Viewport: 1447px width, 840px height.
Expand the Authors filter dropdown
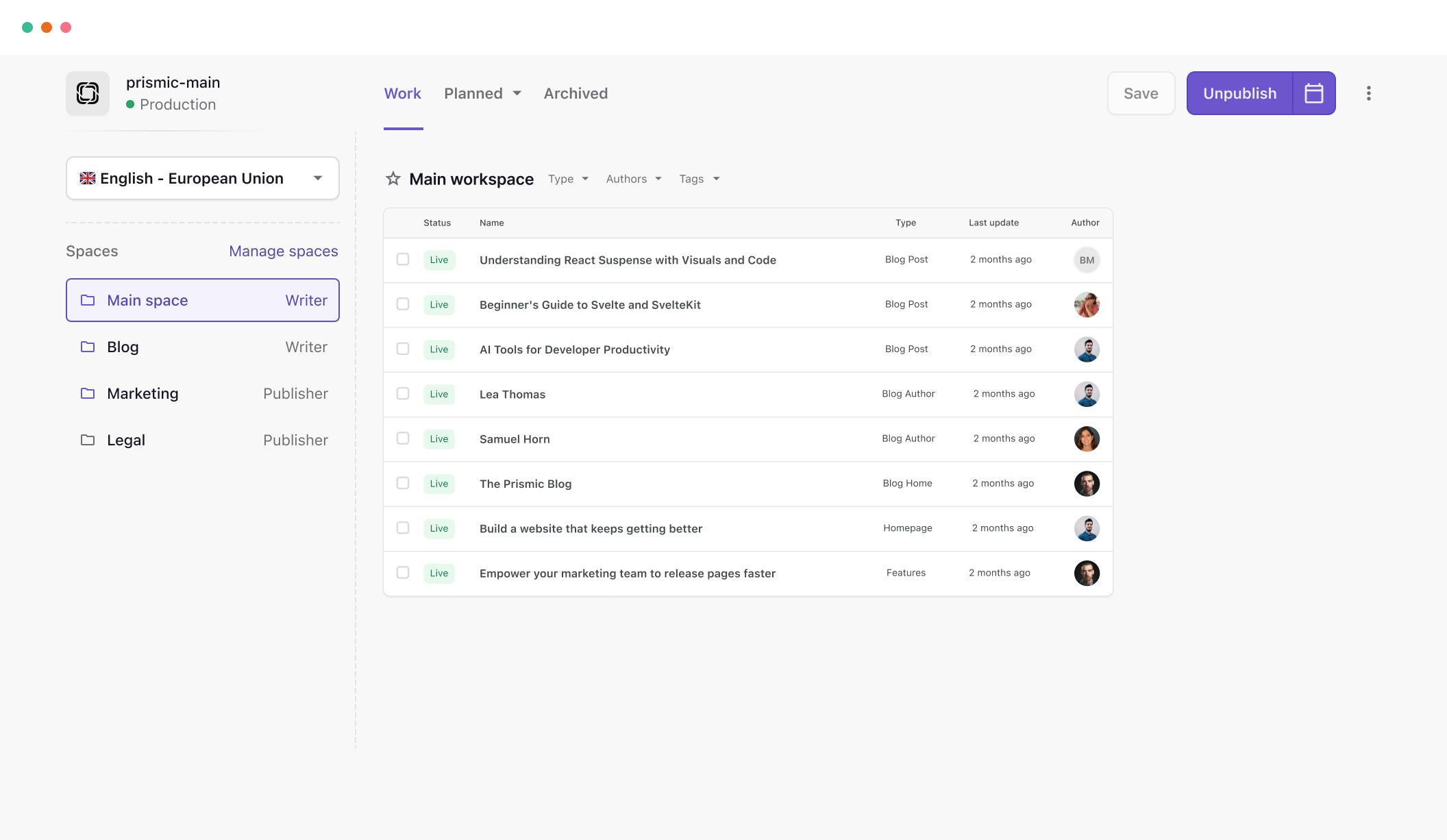[x=634, y=179]
